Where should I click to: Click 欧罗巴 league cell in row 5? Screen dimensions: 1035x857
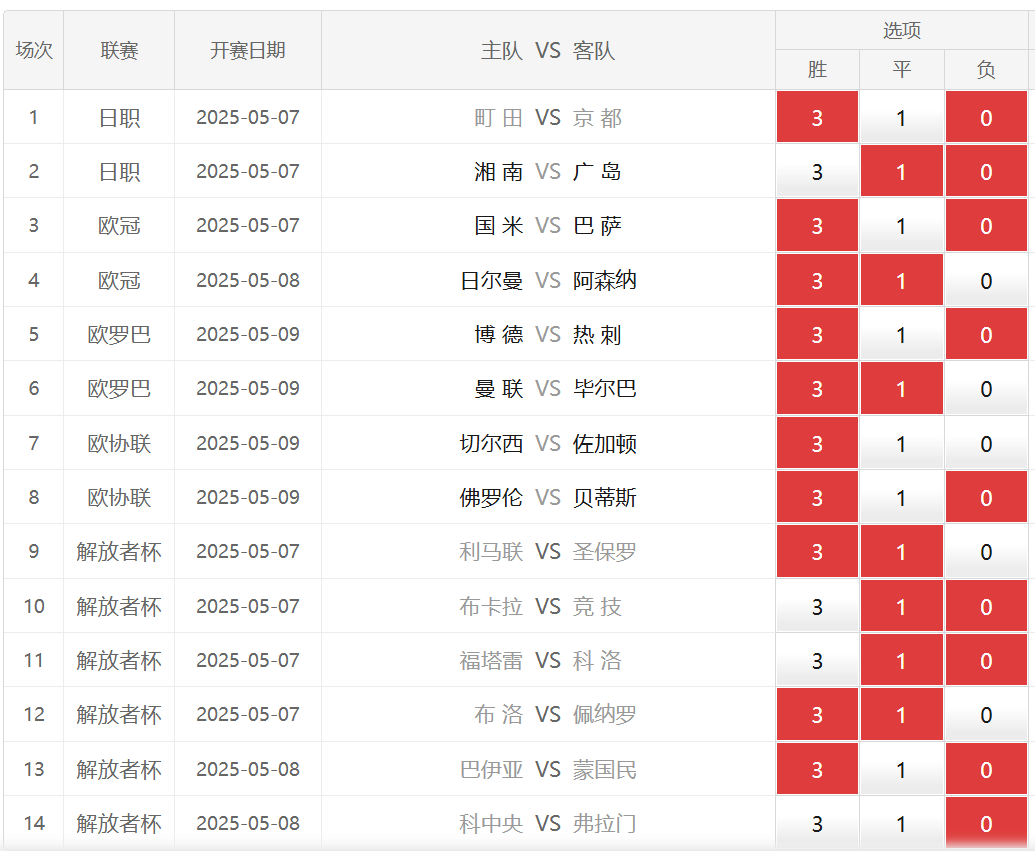click(x=119, y=335)
